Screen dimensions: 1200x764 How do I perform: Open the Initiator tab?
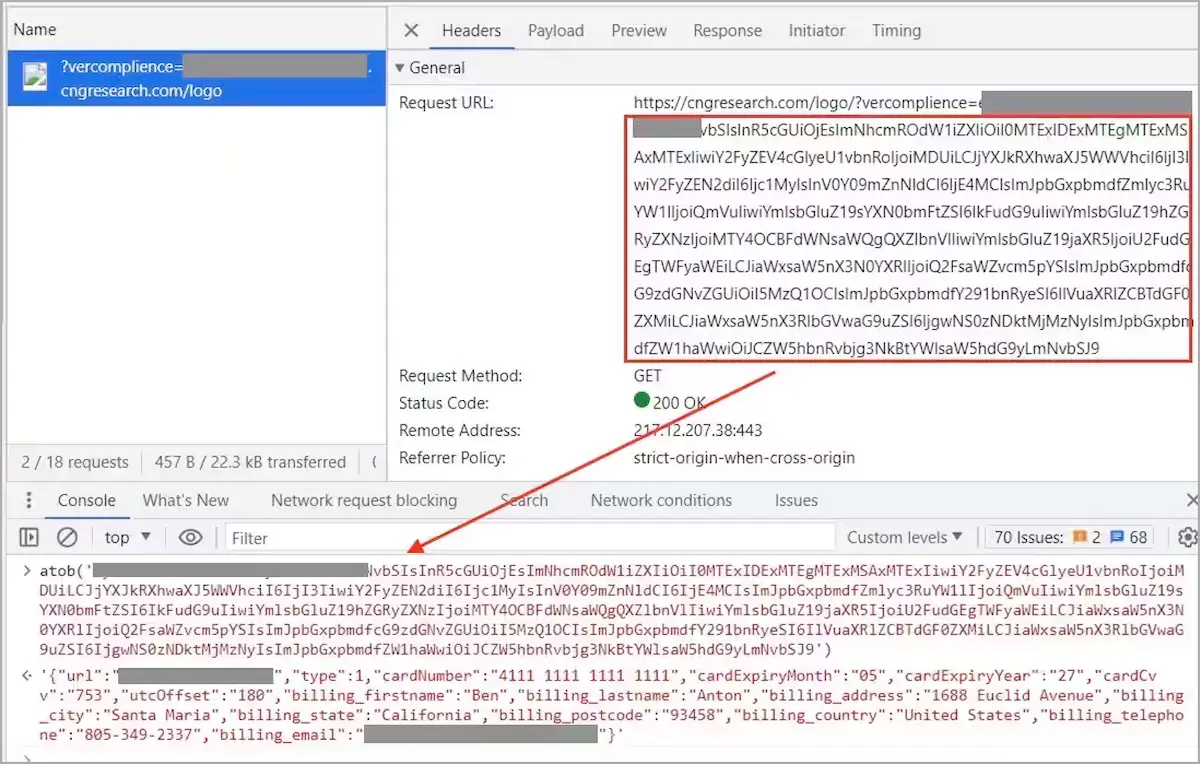(816, 31)
